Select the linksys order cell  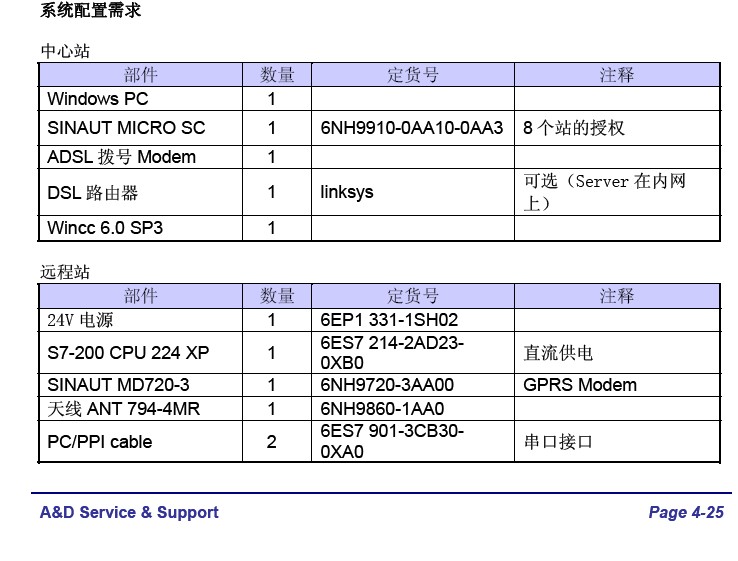click(347, 191)
